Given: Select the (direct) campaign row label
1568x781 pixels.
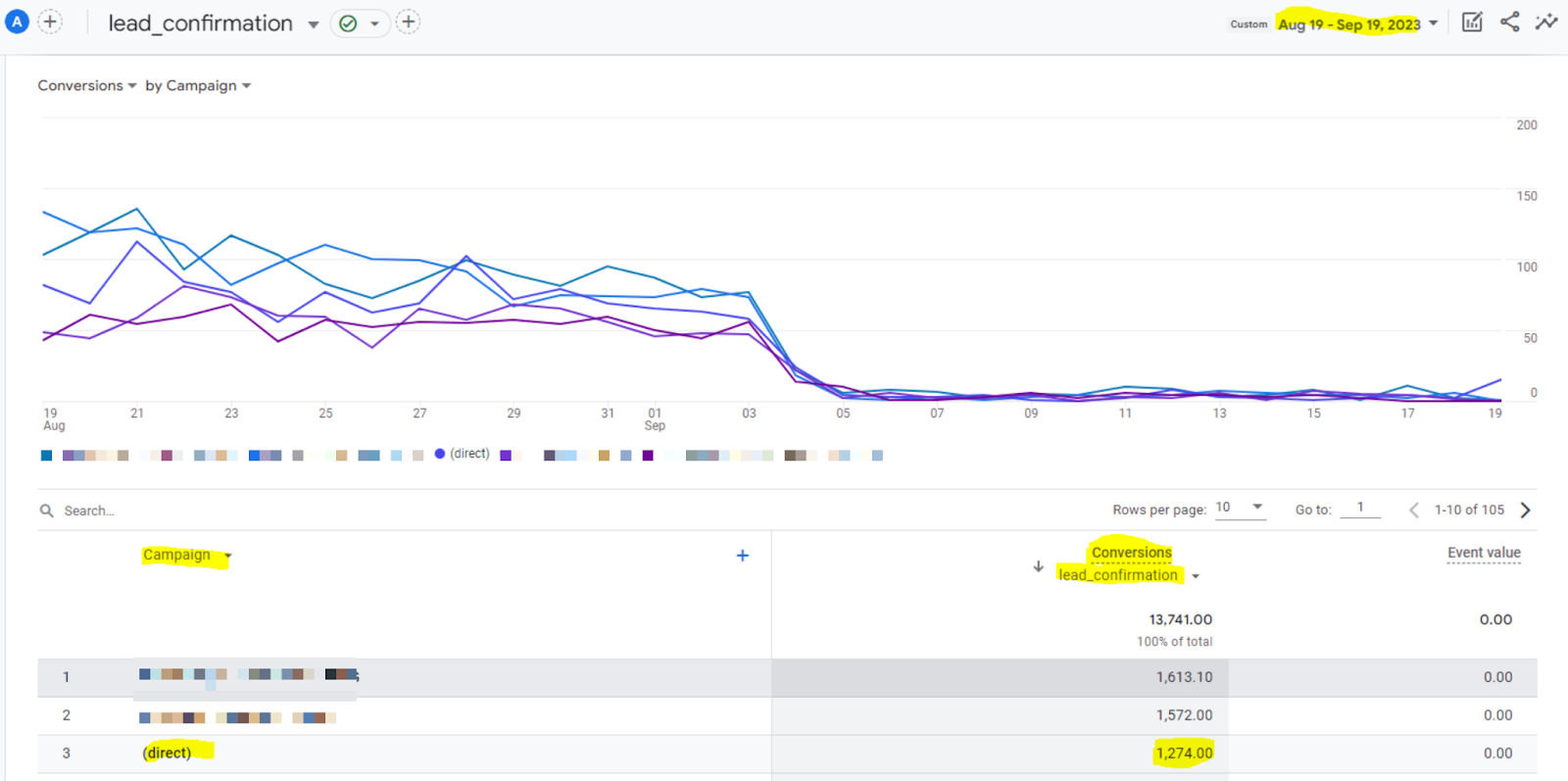Looking at the screenshot, I should point(168,753).
